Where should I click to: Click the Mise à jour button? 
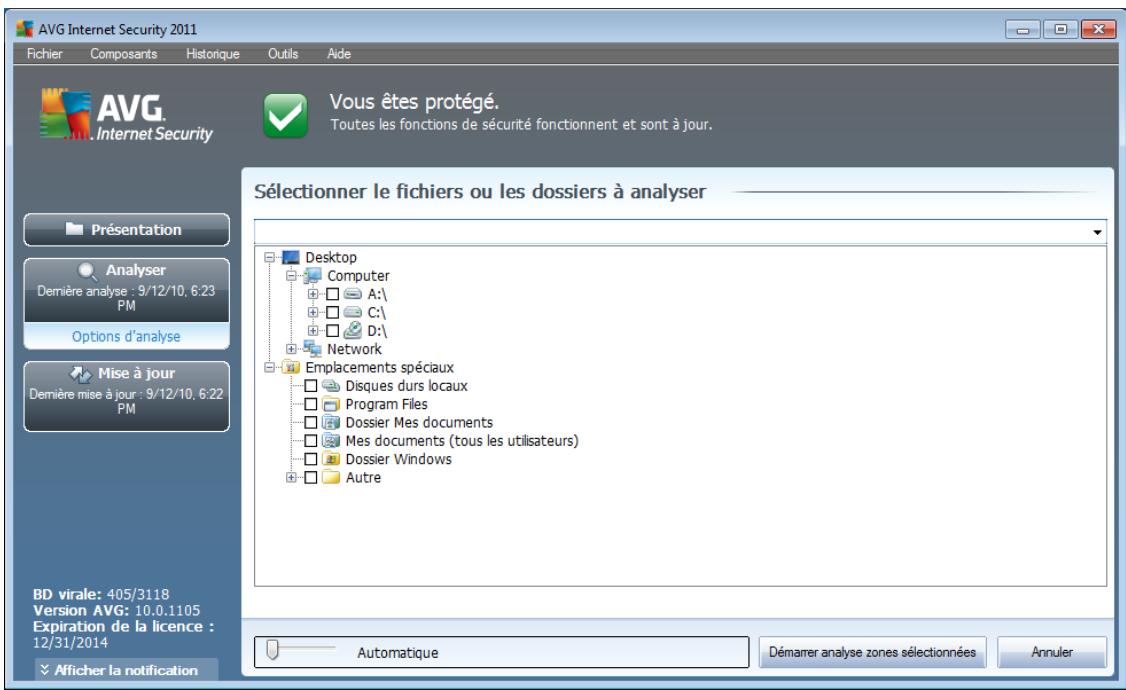126,396
